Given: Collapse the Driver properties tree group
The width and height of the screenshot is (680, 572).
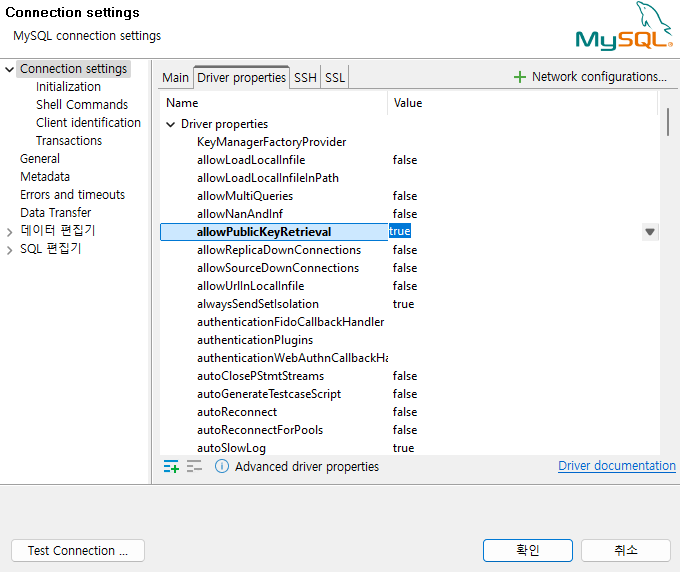Looking at the screenshot, I should click(171, 124).
